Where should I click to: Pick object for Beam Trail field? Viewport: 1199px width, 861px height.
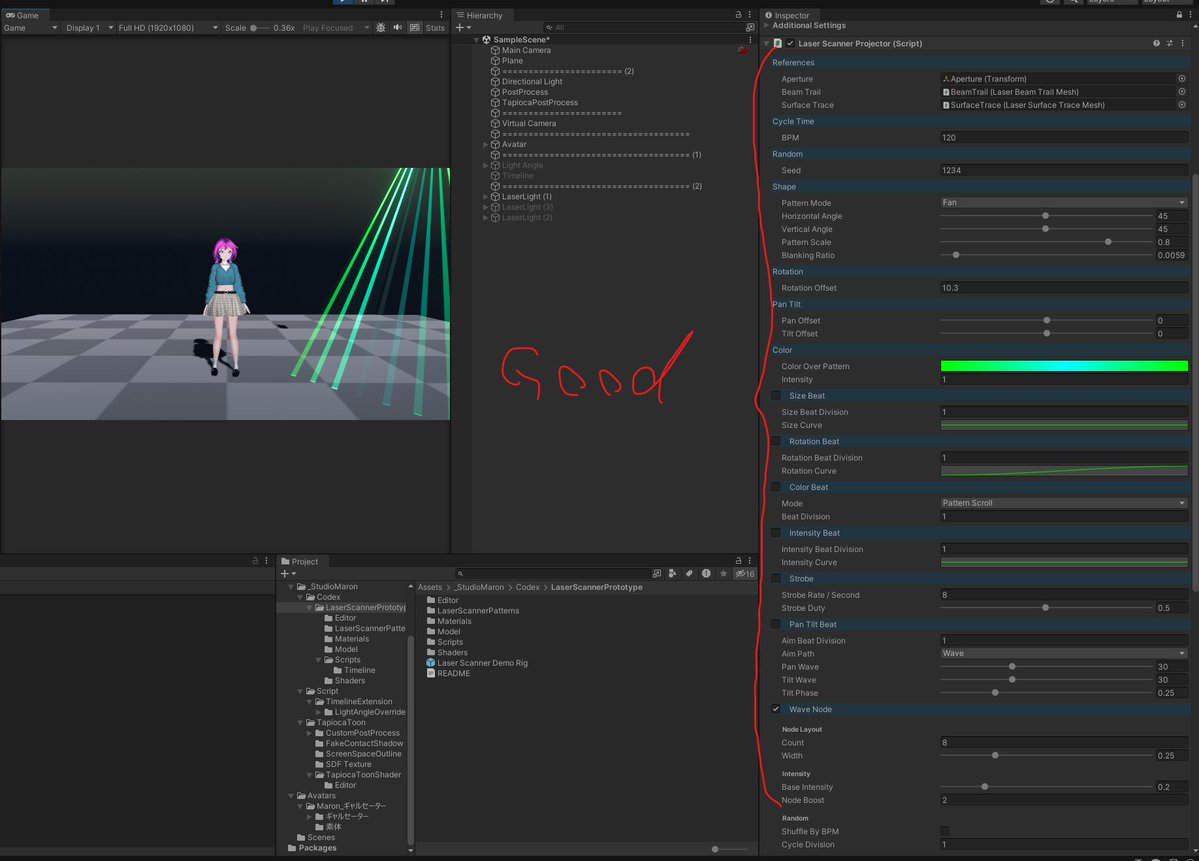tap(1181, 92)
